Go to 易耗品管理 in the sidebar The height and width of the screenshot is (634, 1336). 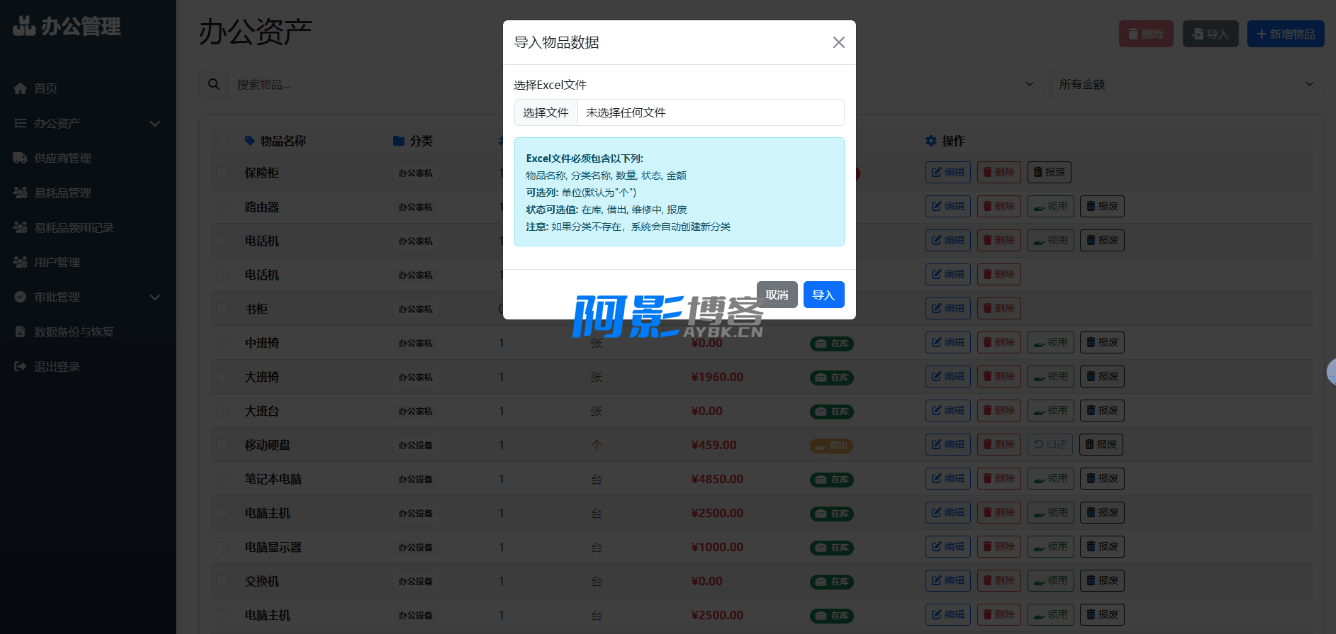[x=62, y=193]
